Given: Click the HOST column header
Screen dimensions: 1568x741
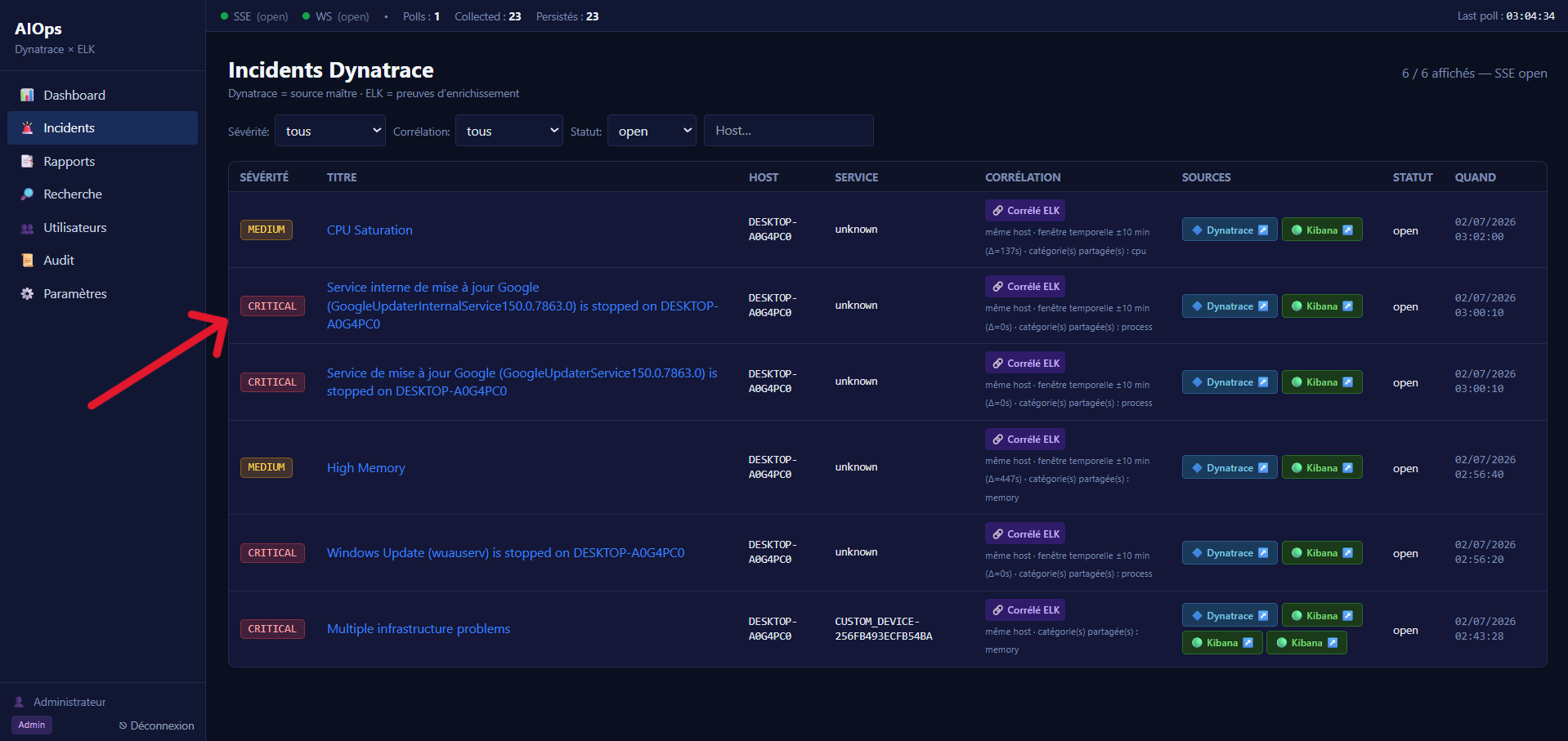Looking at the screenshot, I should [x=764, y=177].
